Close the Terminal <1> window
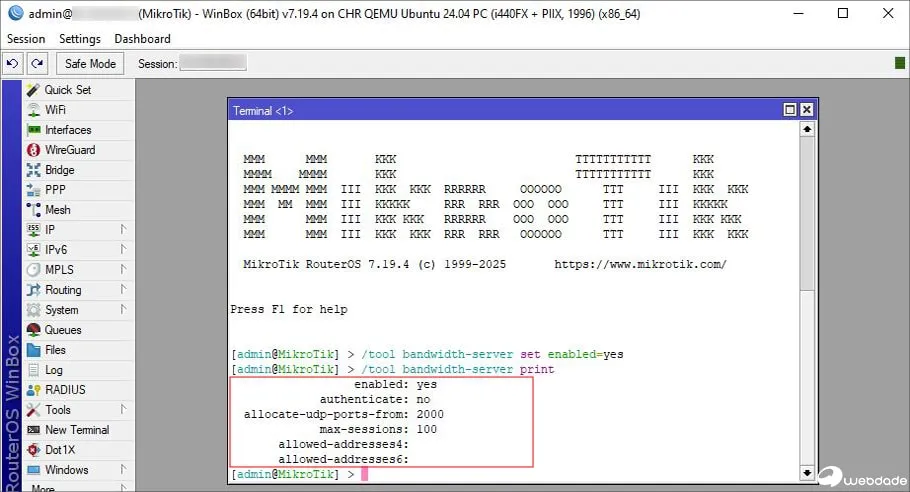The height and width of the screenshot is (492, 910). coord(807,110)
